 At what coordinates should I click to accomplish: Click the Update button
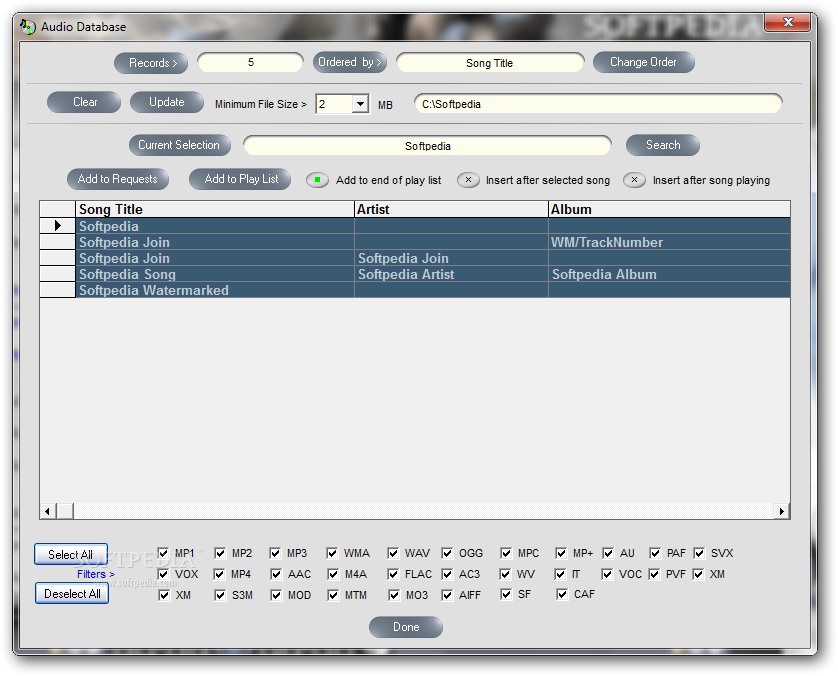tap(167, 102)
